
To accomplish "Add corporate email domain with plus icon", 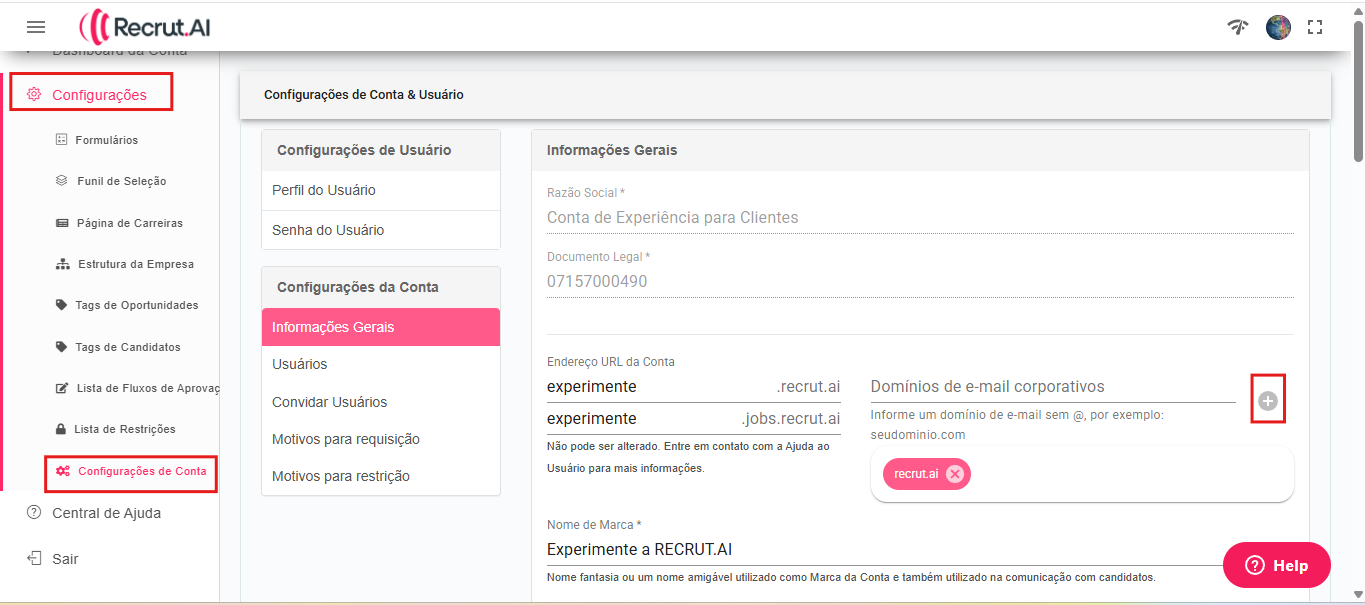I will pyautogui.click(x=1267, y=401).
